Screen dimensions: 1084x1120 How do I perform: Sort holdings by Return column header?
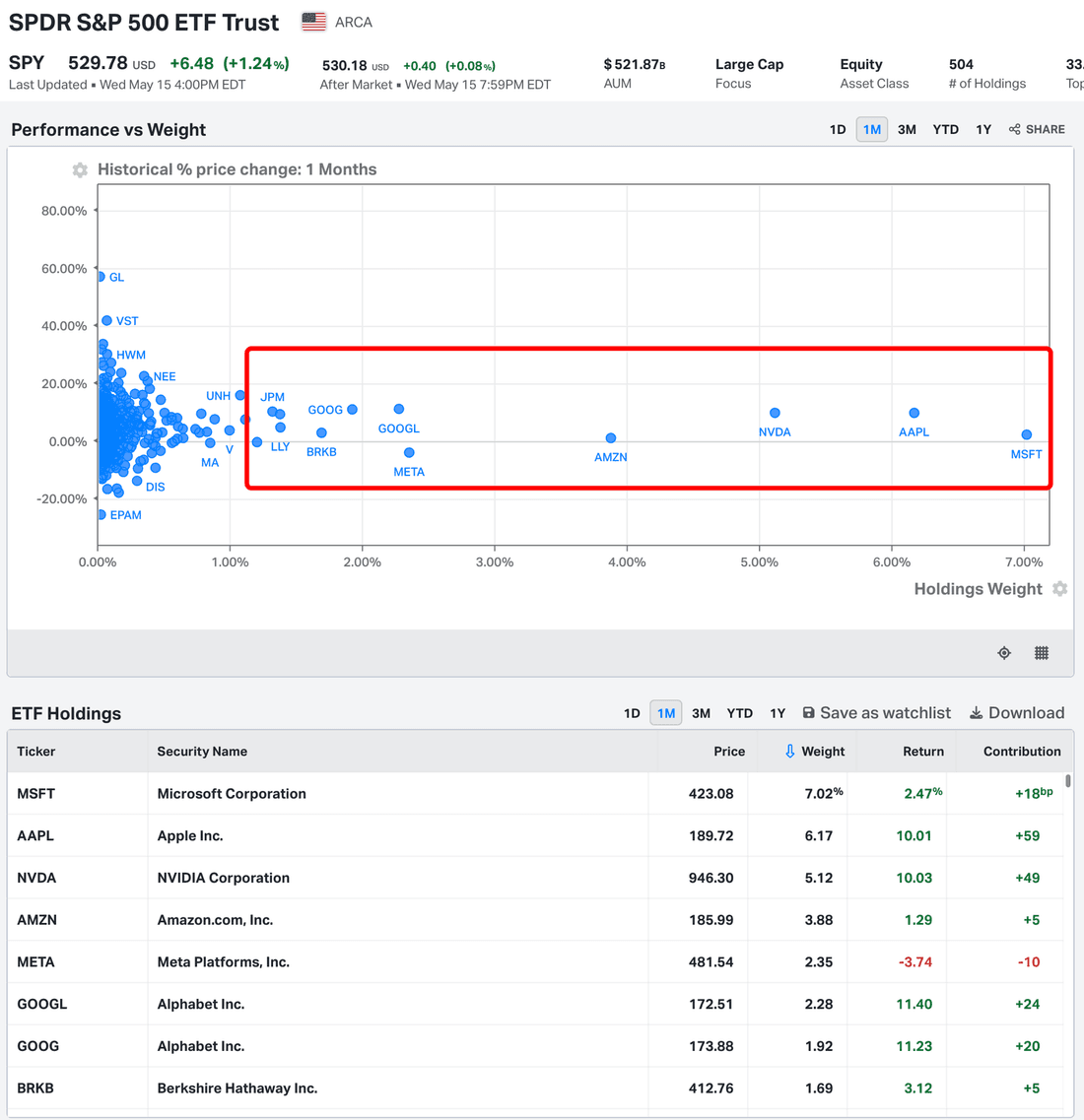coord(923,752)
